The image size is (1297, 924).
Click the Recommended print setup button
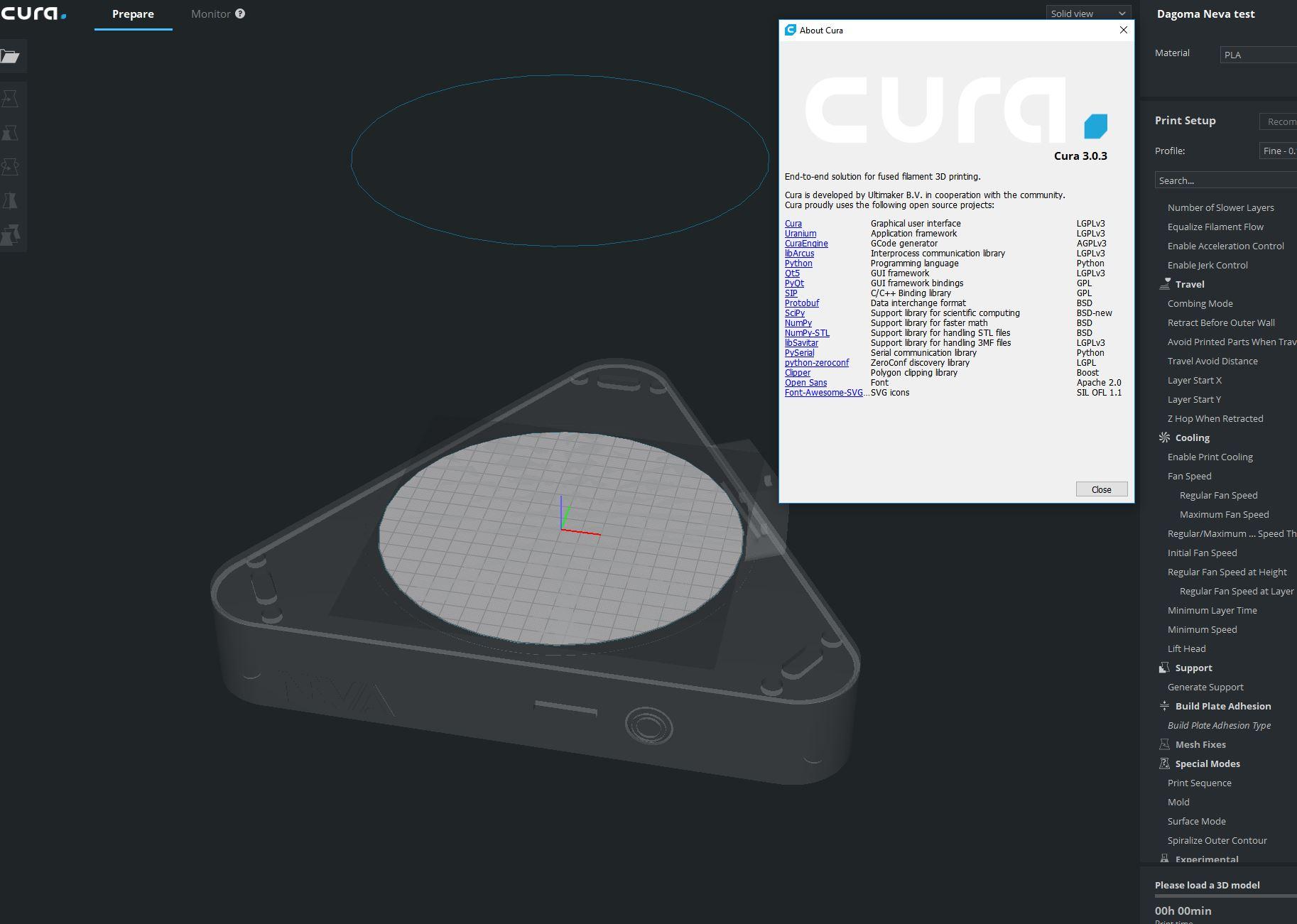[1278, 121]
